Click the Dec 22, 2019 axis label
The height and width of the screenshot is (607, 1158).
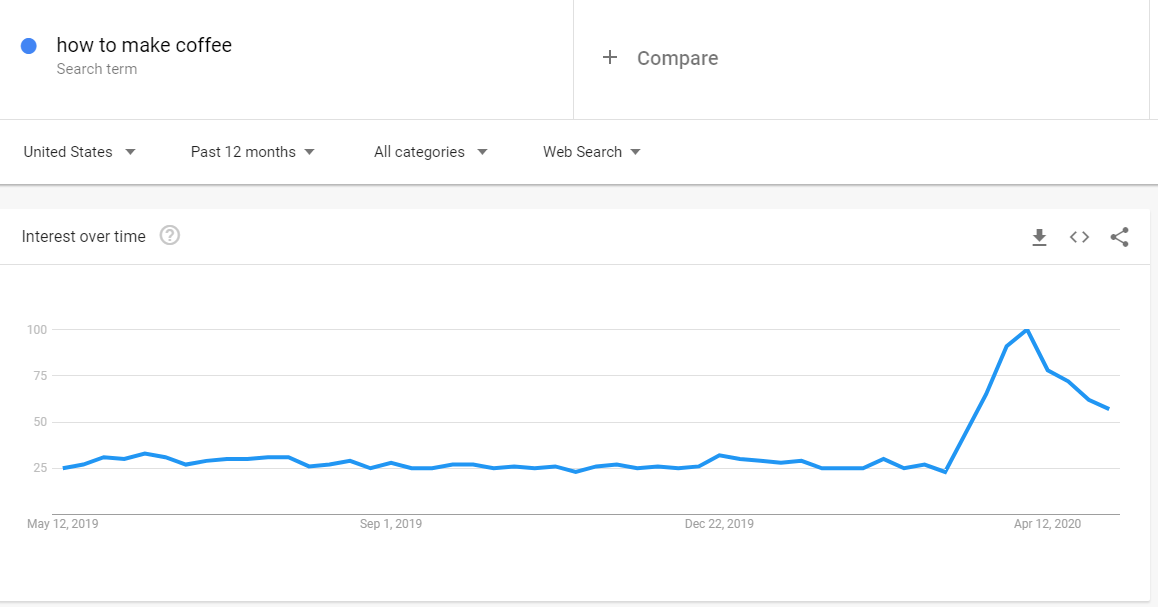coord(719,524)
